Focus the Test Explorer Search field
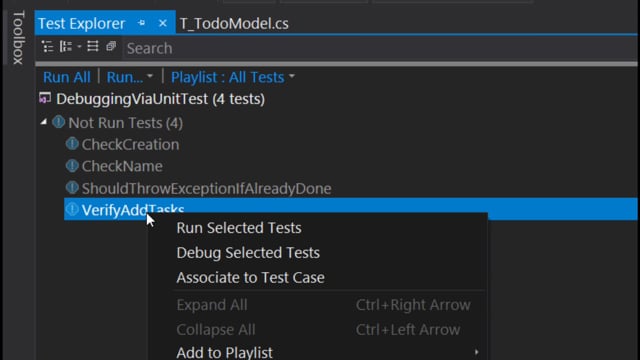Viewport: 640px width, 360px height. click(380, 48)
